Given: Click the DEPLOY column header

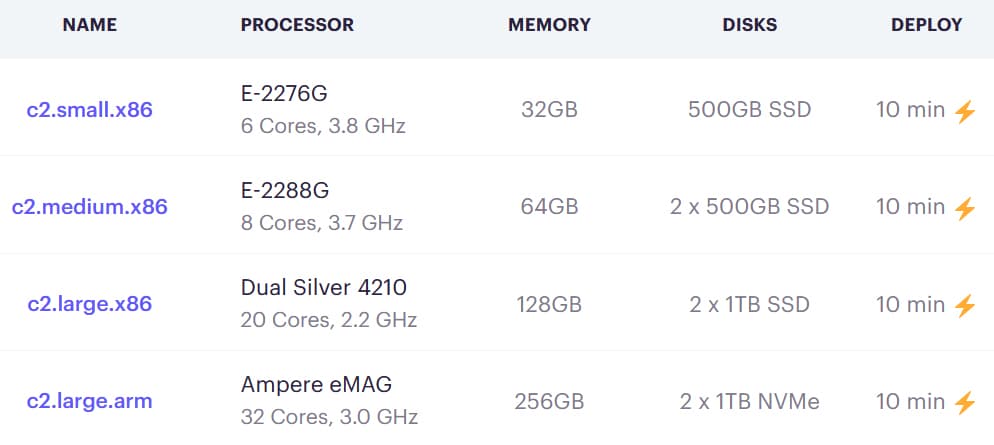Looking at the screenshot, I should (x=926, y=25).
